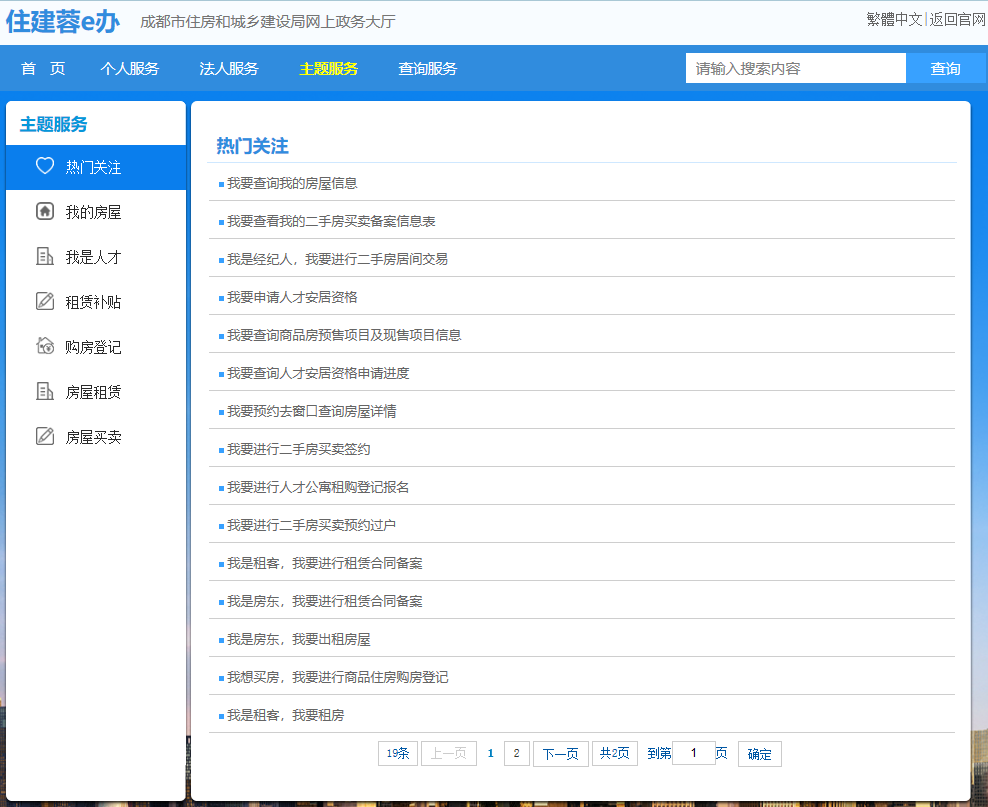
Task: Open 我是租客，我要进行租赁合同备案
Action: click(x=325, y=563)
